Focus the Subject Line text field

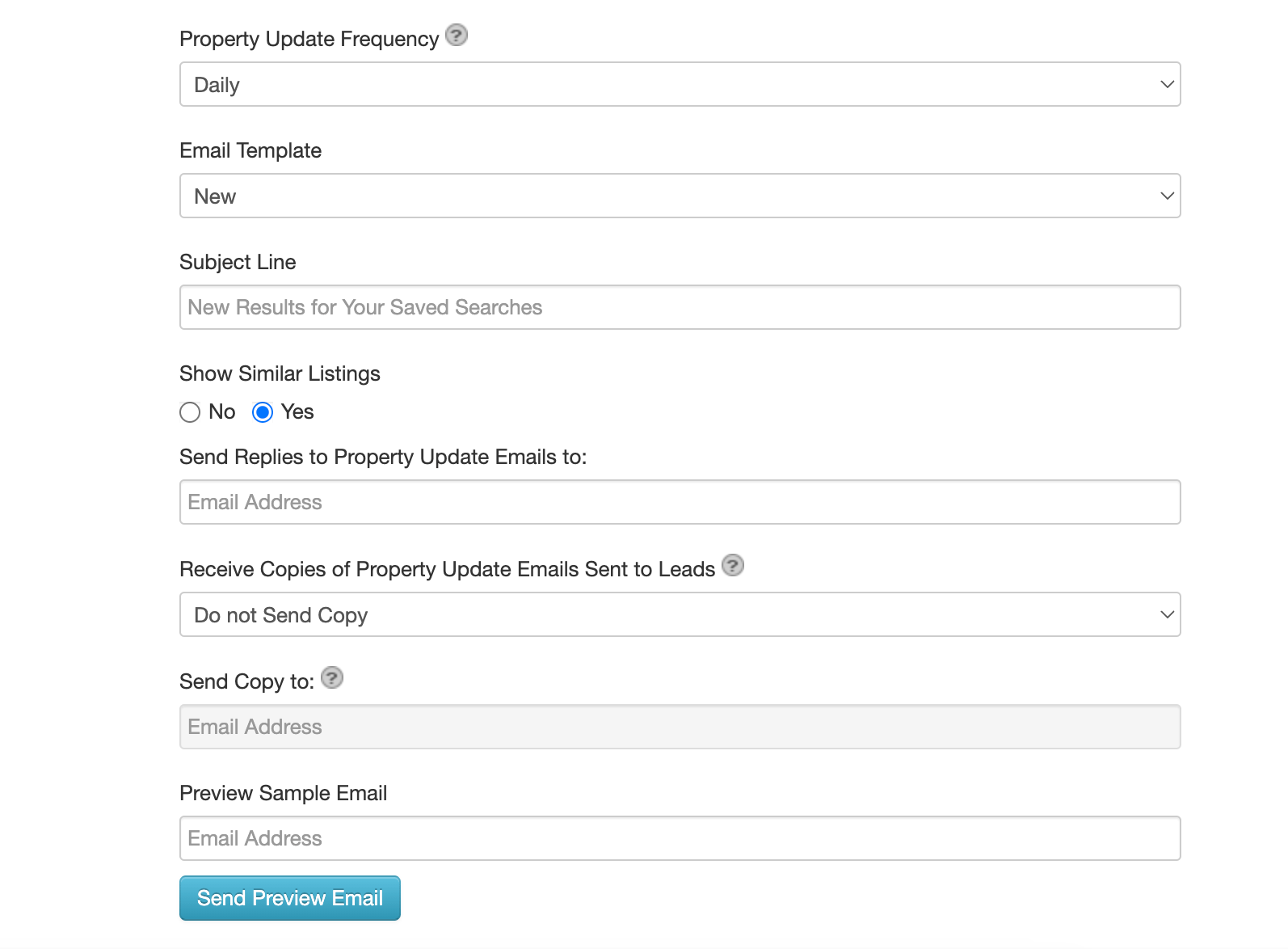tap(680, 307)
